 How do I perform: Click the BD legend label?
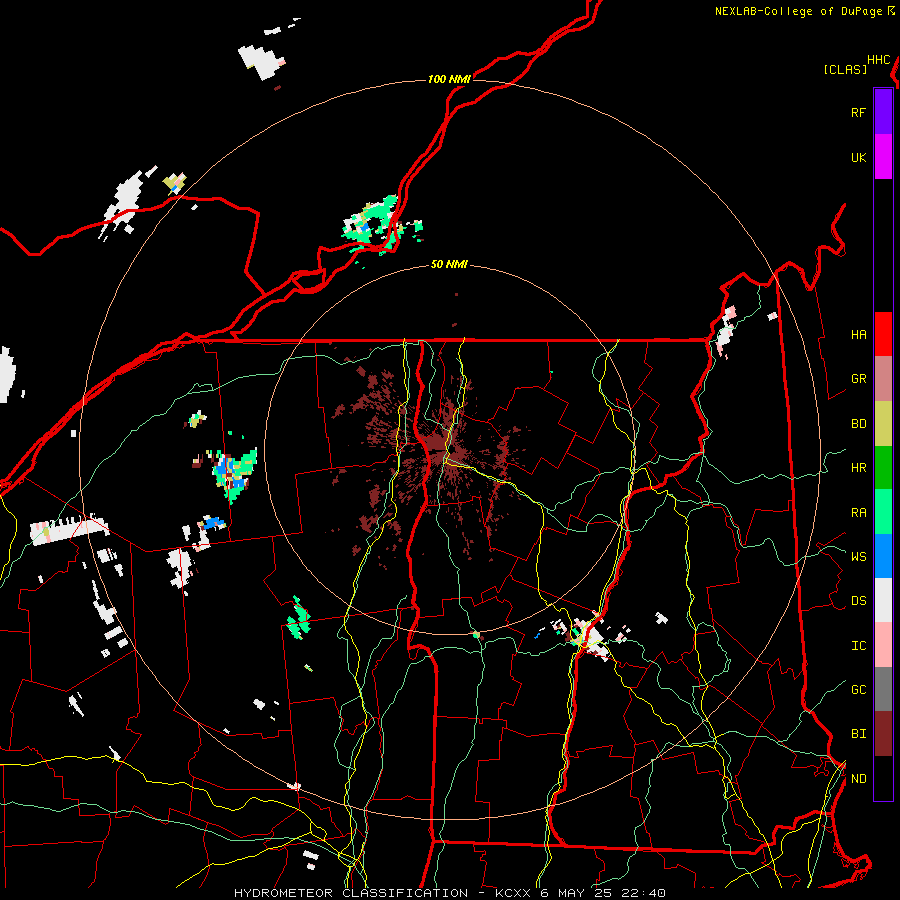(x=858, y=424)
